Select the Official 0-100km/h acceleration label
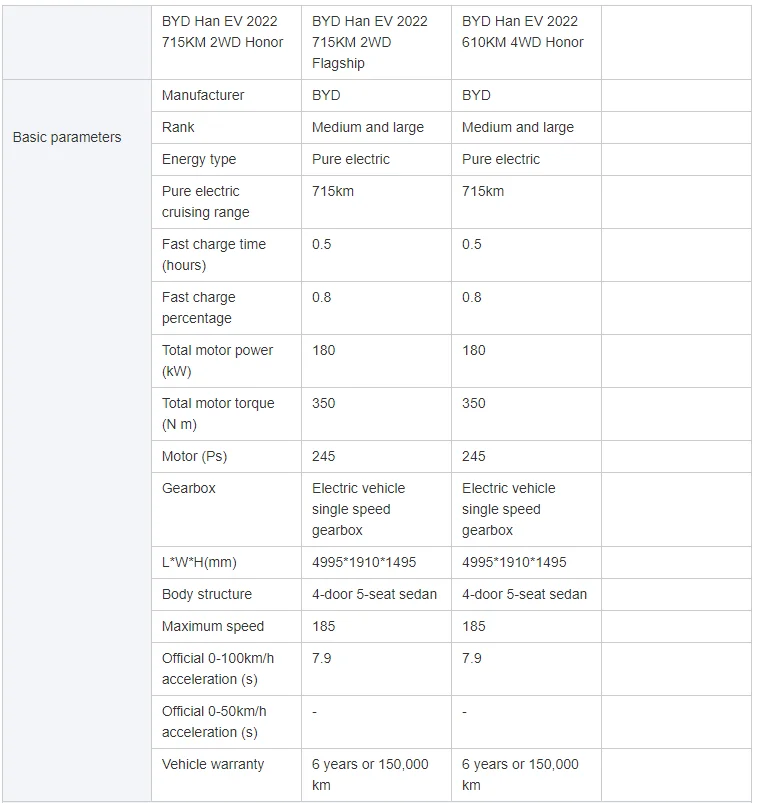758x803 pixels. point(218,668)
